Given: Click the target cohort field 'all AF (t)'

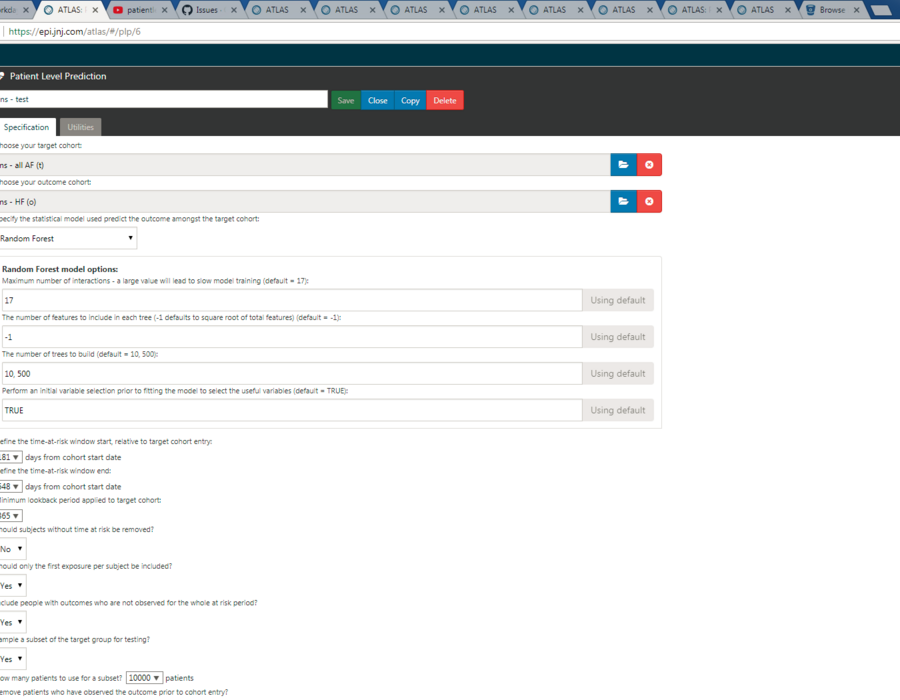Looking at the screenshot, I should tap(305, 165).
